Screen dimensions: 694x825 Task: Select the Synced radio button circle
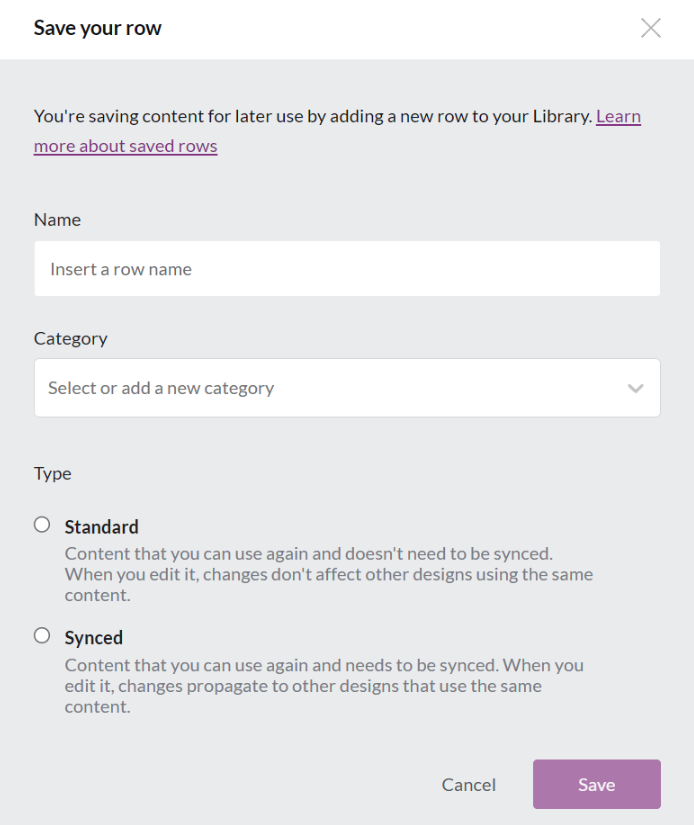pos(42,636)
